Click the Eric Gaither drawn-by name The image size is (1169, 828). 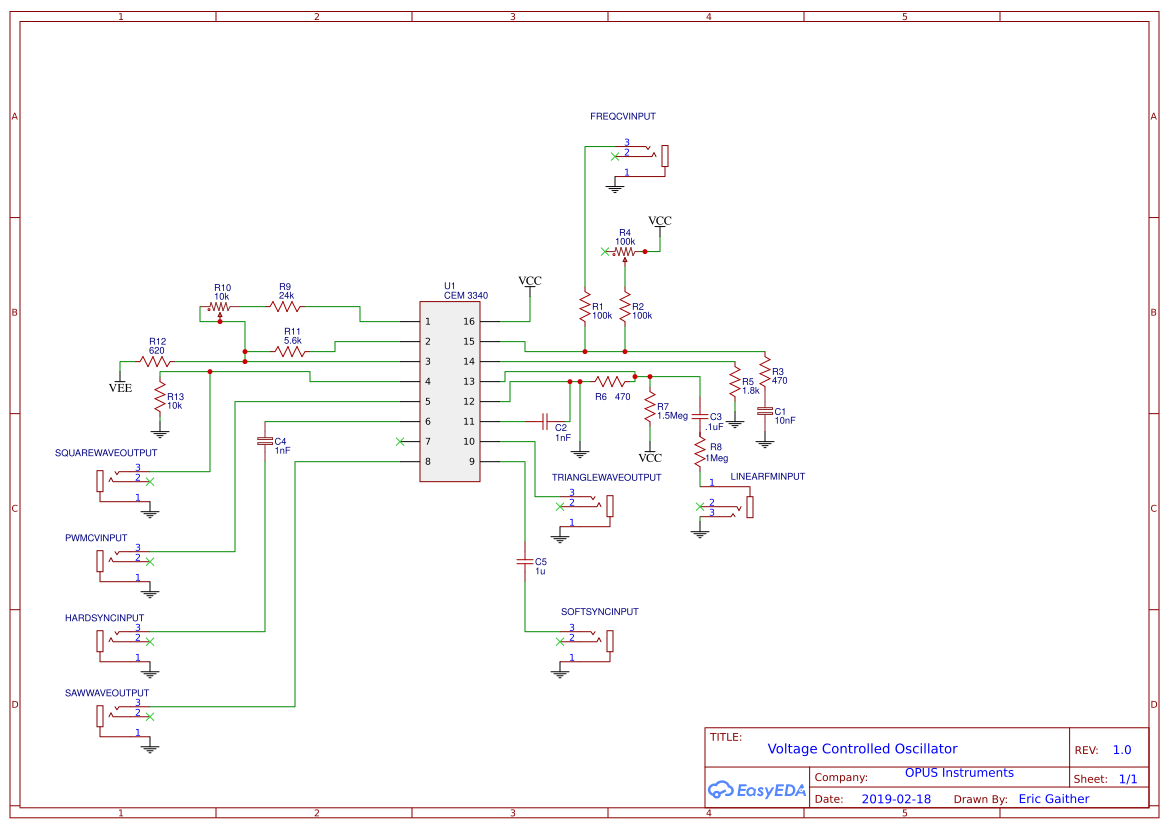pyautogui.click(x=1054, y=798)
